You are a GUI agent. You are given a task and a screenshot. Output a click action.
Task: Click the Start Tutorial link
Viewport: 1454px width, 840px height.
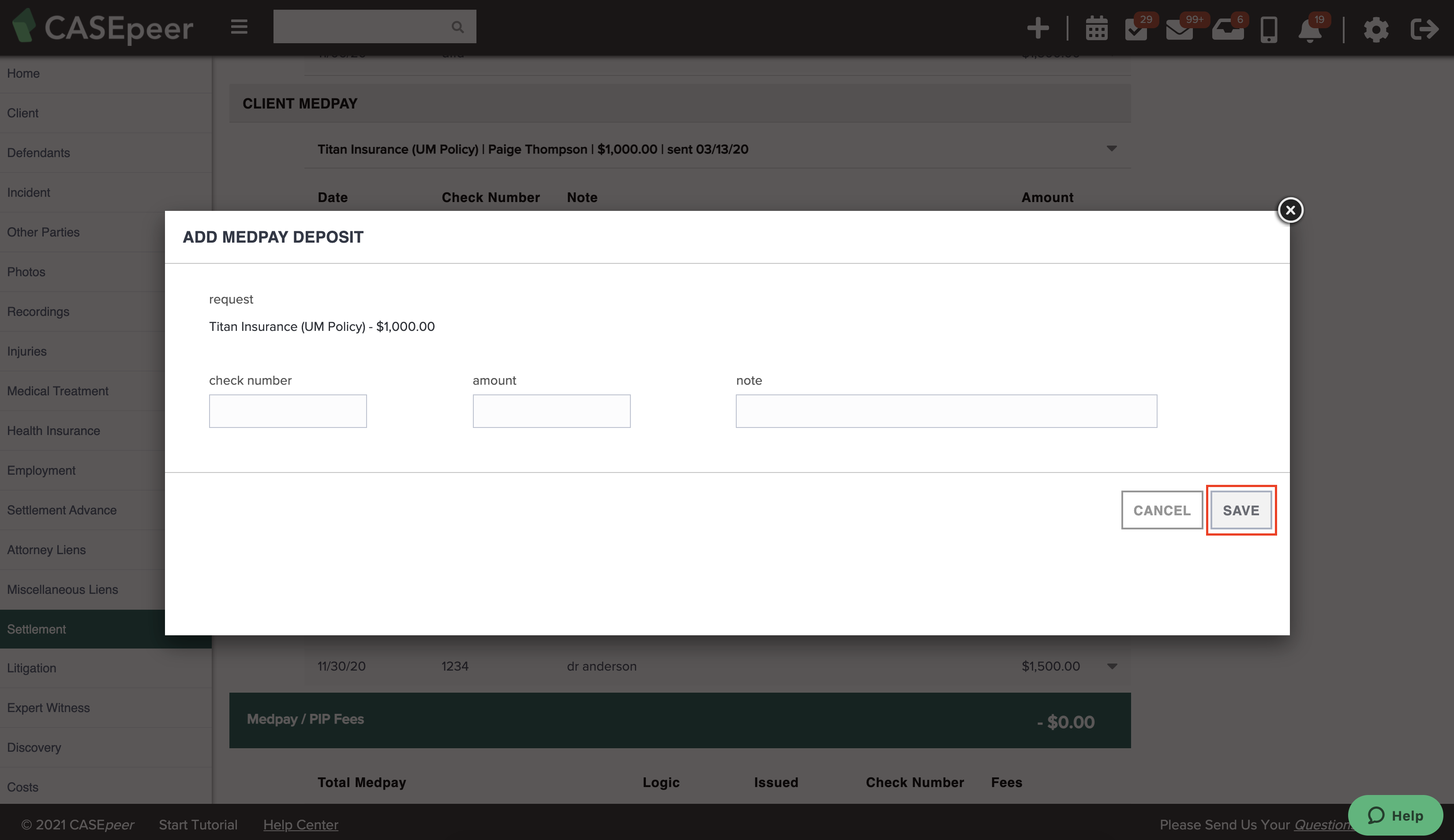(x=198, y=825)
